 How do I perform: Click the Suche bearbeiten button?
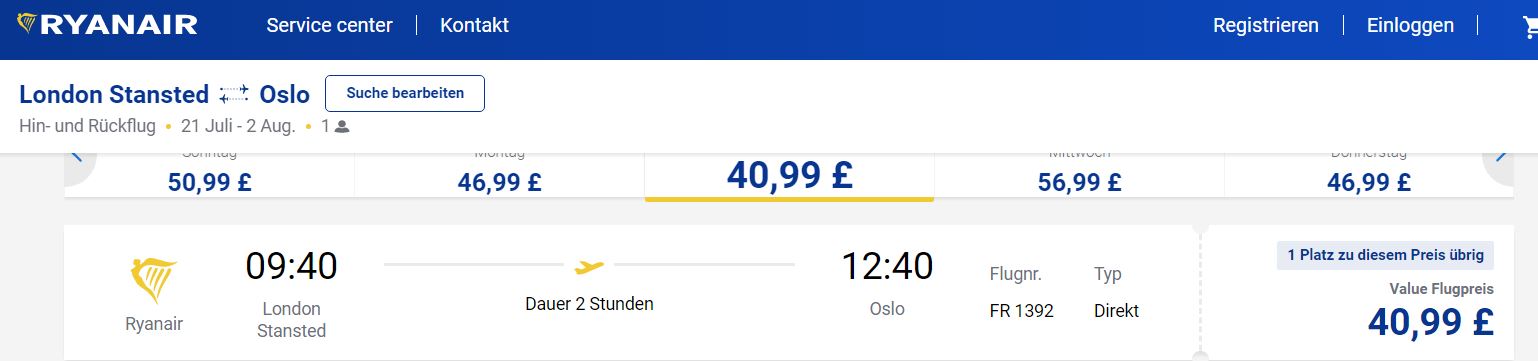tap(405, 93)
